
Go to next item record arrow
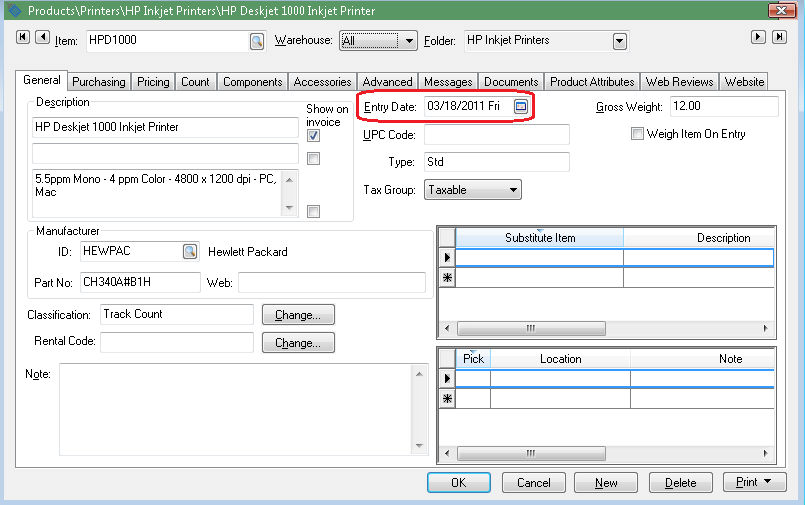pyautogui.click(x=759, y=37)
